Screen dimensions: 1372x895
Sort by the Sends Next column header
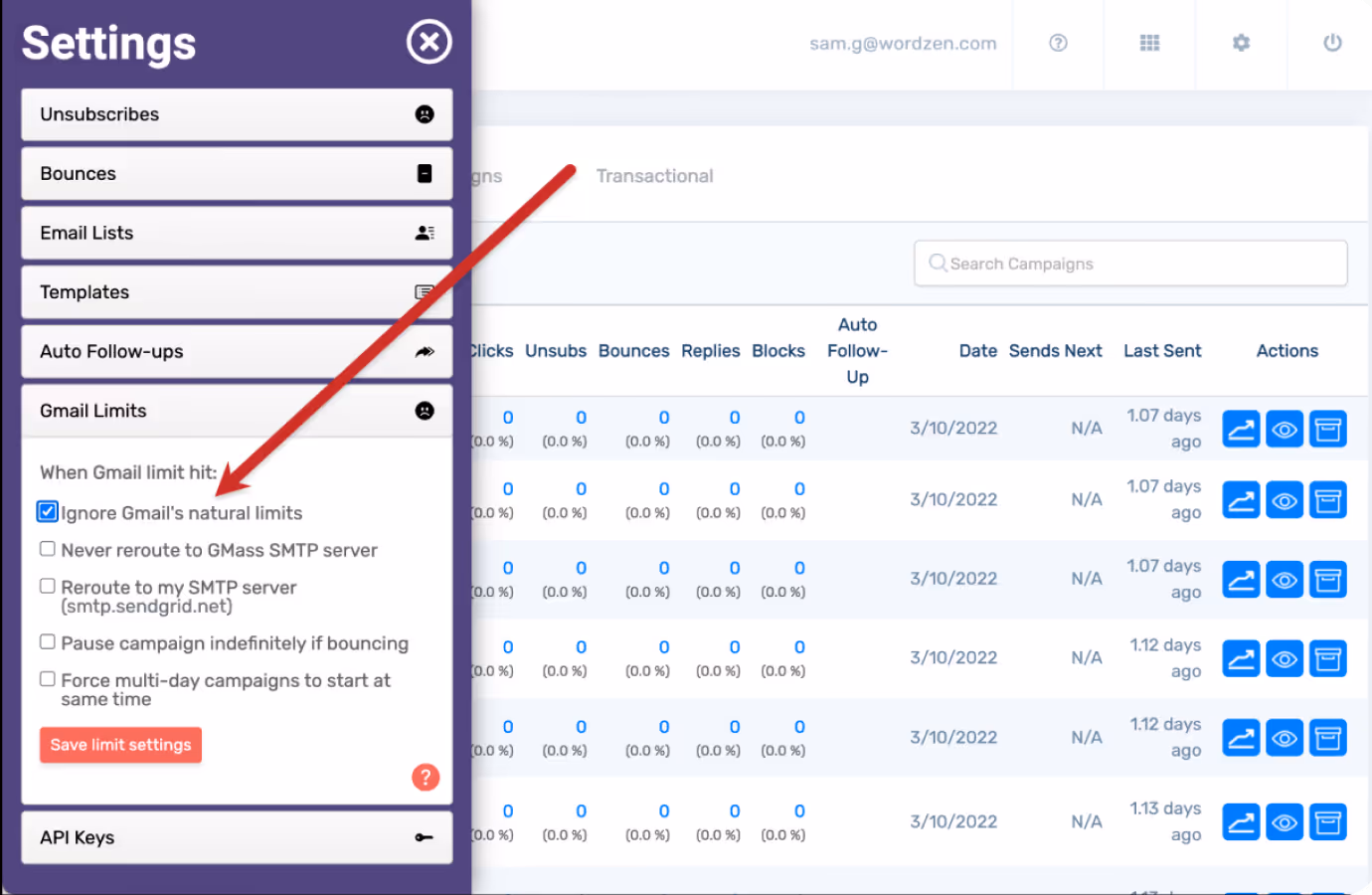coord(1056,351)
